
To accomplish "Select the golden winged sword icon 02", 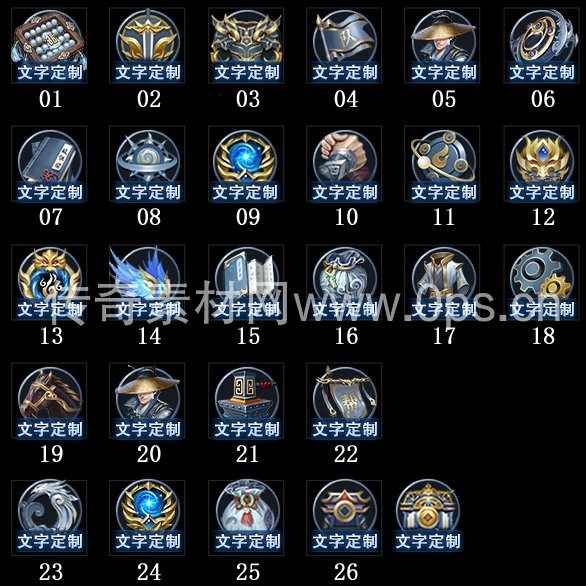I will coord(147,45).
